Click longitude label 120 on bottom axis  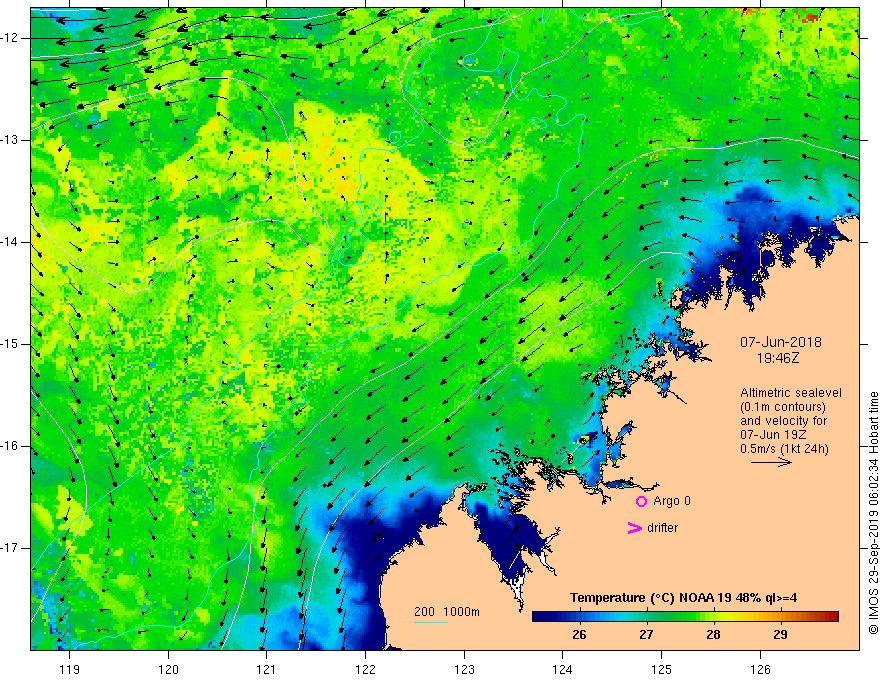point(168,669)
